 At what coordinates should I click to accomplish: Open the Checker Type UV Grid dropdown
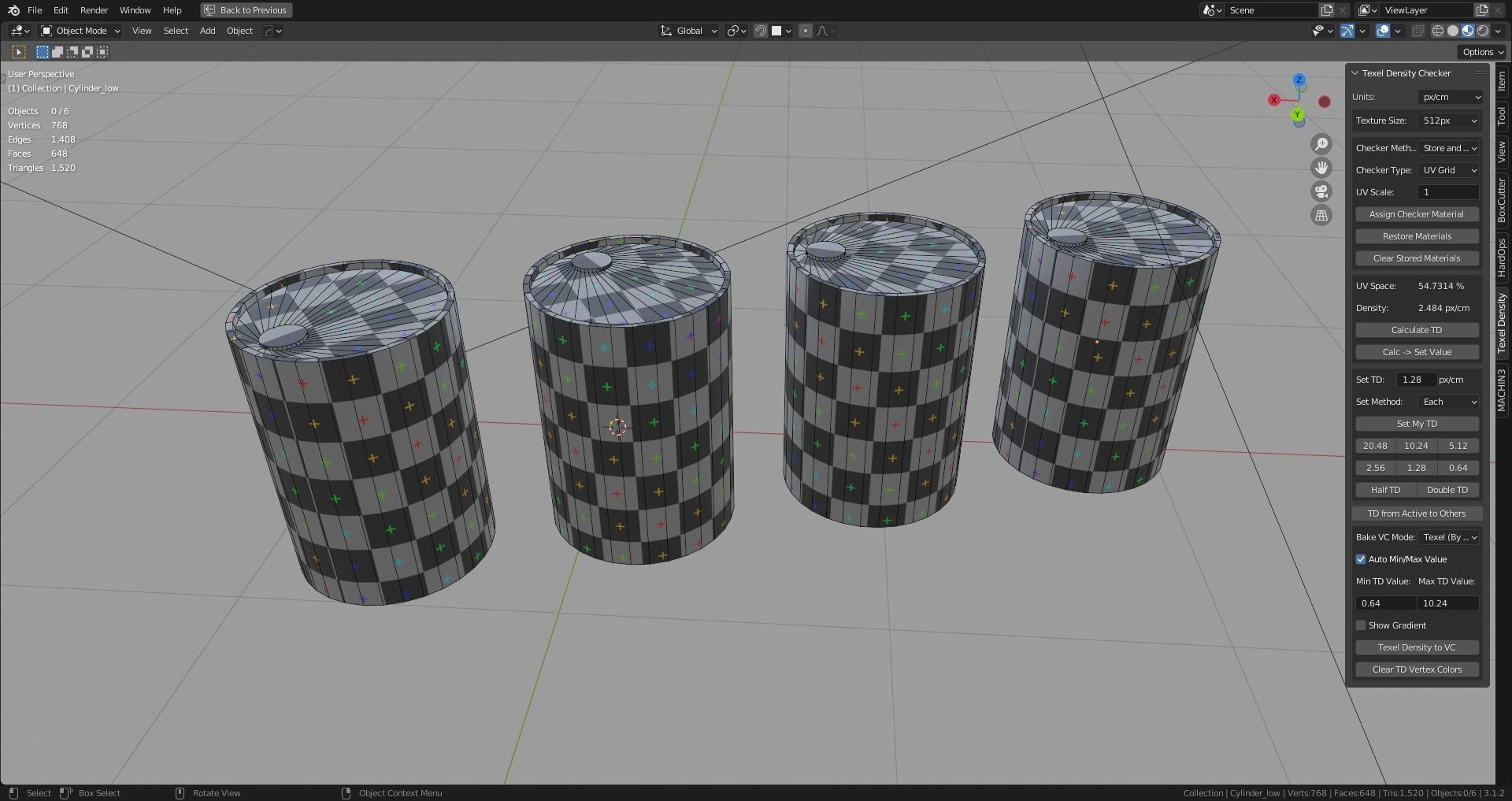coord(1447,169)
